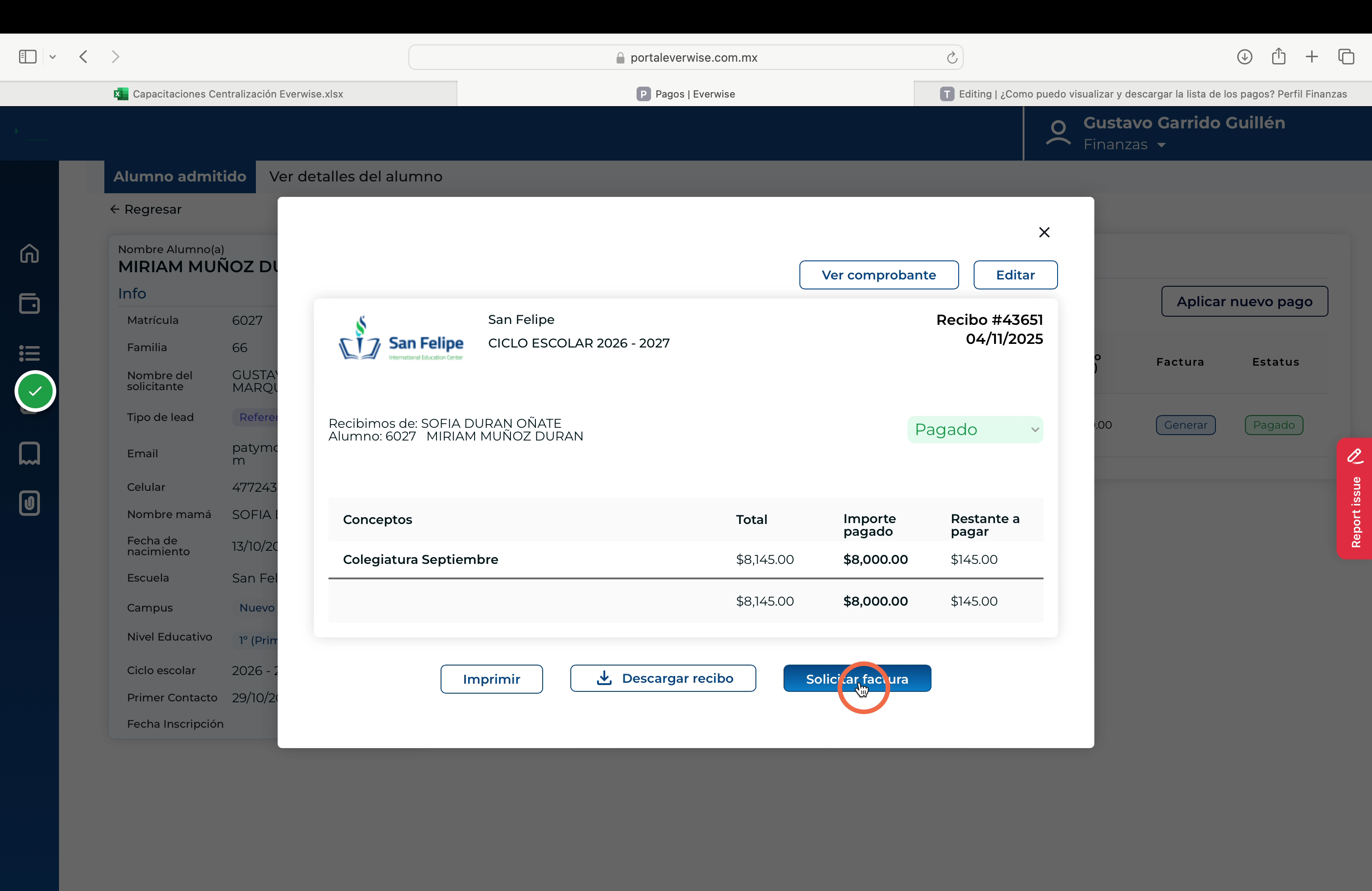This screenshot has height=891, width=1372.
Task: Click the Recibo #43651 heading
Action: click(989, 320)
